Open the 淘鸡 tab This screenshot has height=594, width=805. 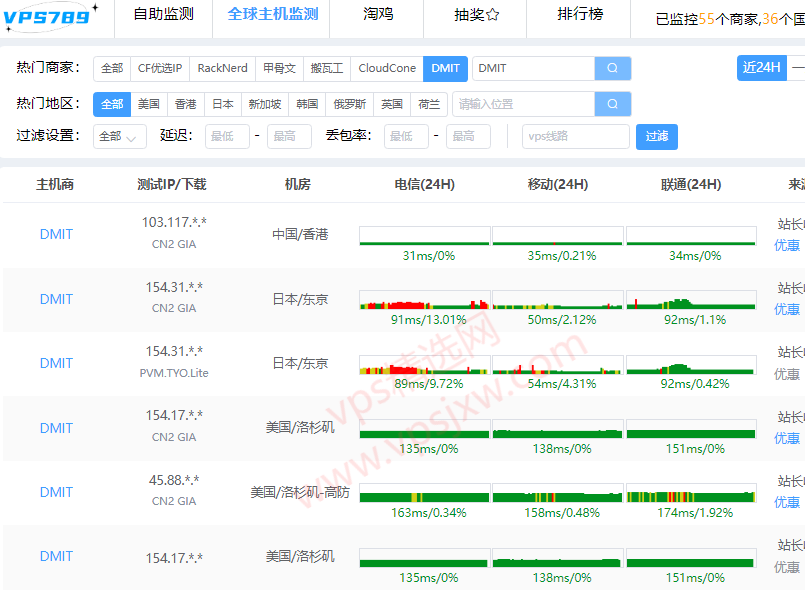pos(378,14)
